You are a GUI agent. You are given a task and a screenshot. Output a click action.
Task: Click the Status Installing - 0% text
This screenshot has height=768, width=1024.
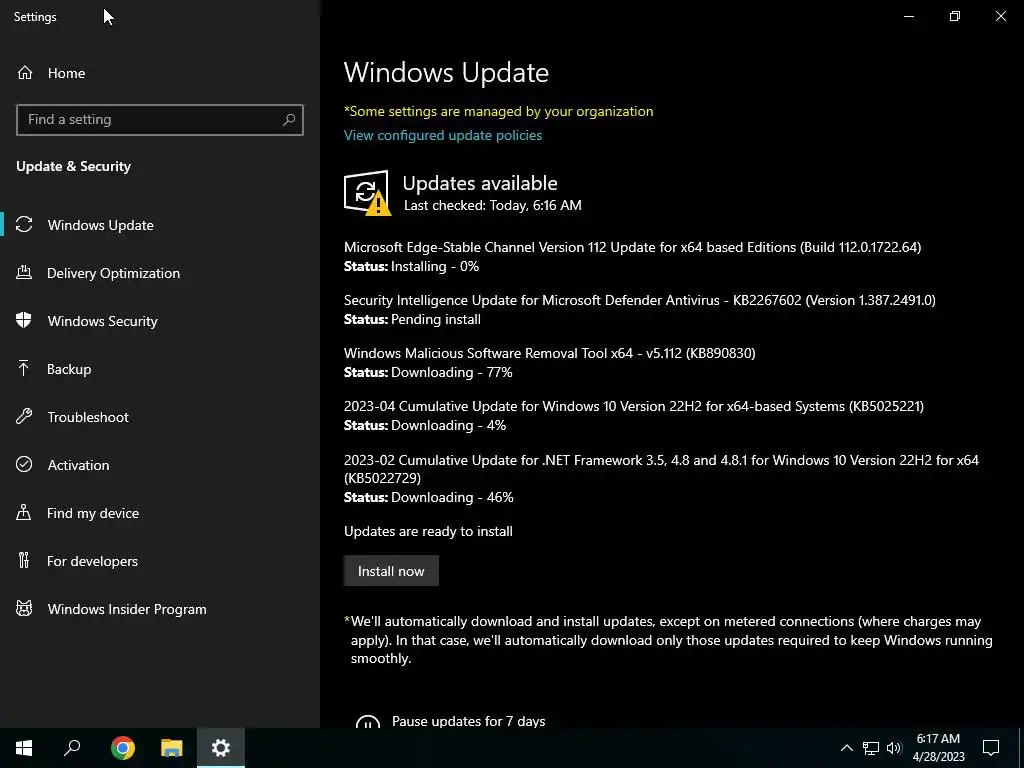click(411, 266)
